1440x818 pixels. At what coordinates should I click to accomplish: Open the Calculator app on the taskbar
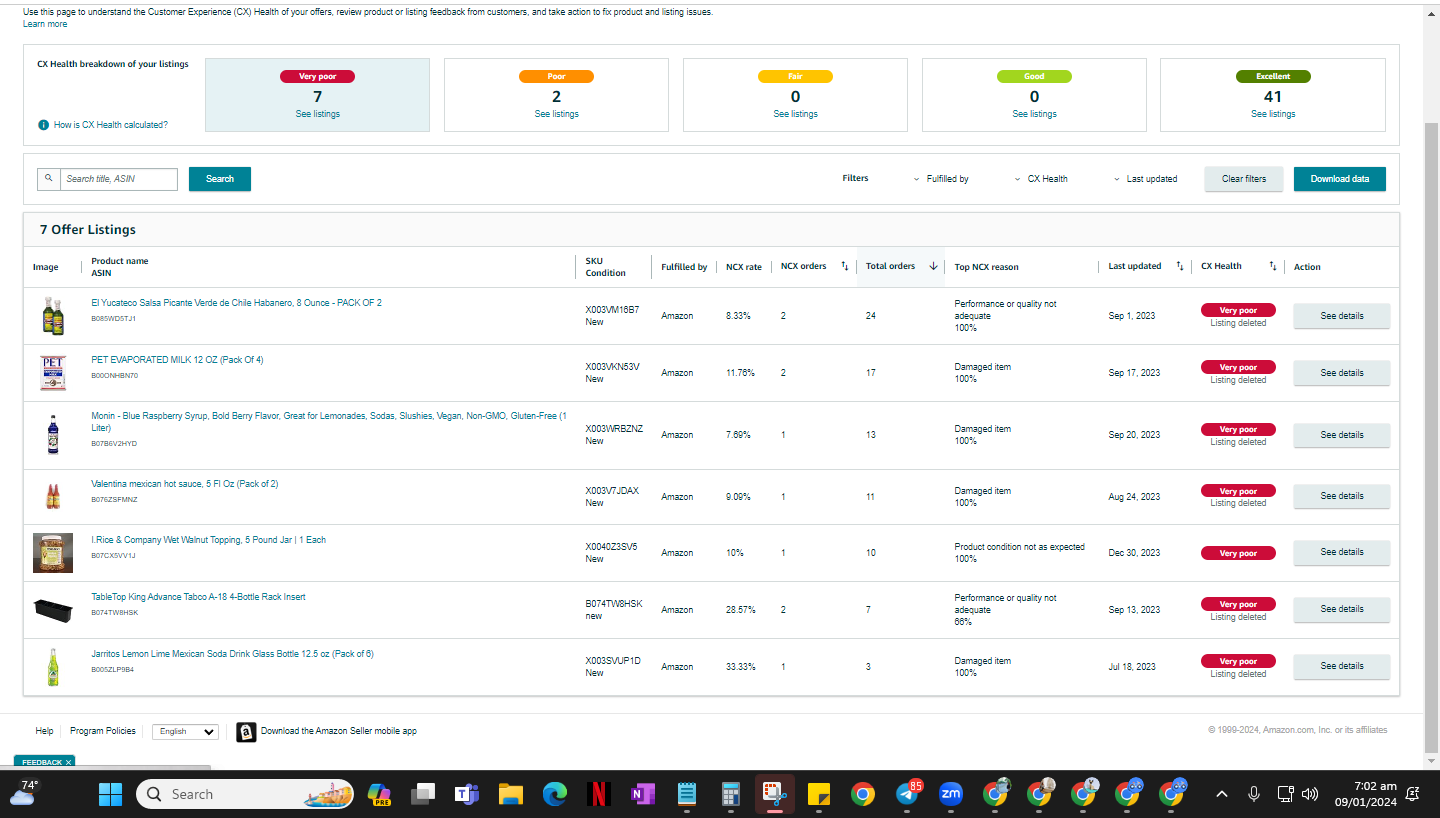coord(730,794)
